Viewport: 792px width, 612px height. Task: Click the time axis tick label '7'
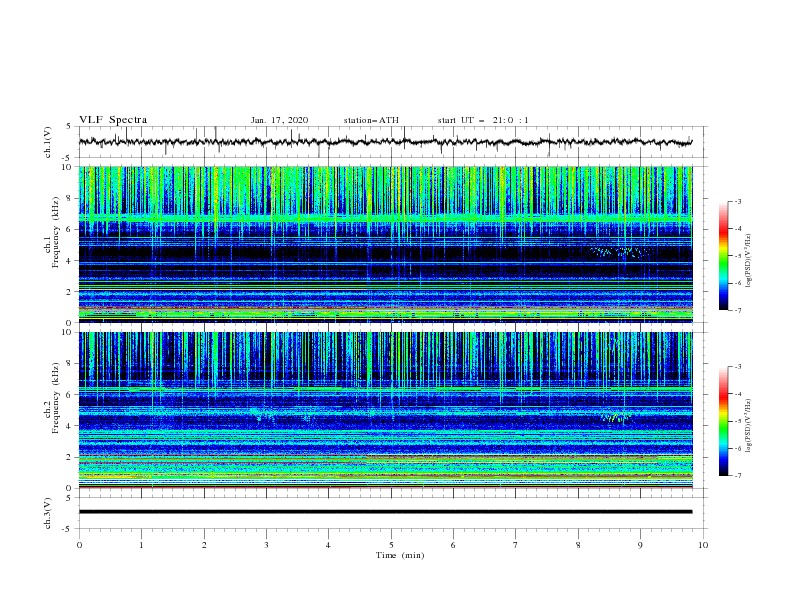click(516, 545)
